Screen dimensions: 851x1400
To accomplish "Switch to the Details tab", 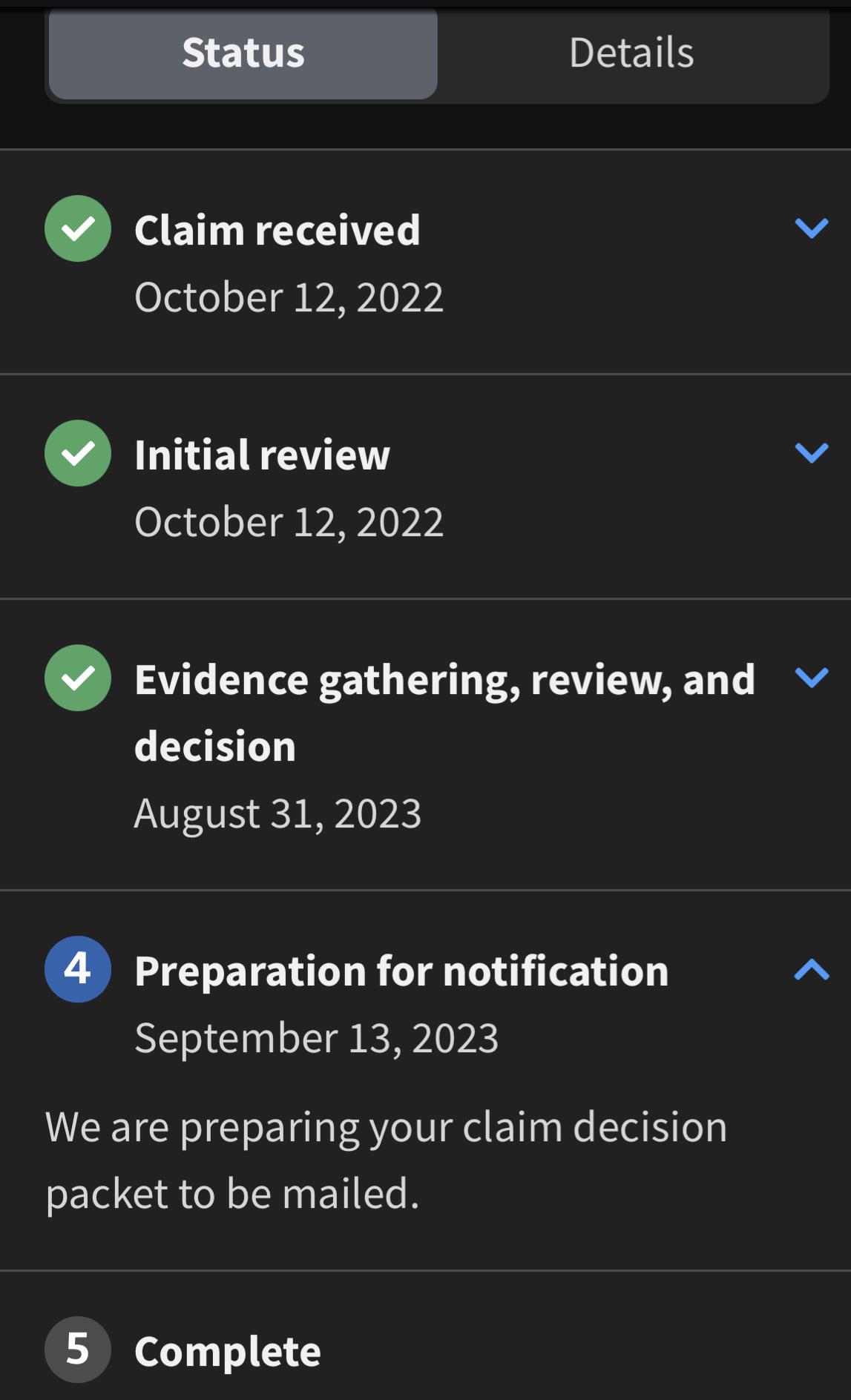I will coord(631,53).
